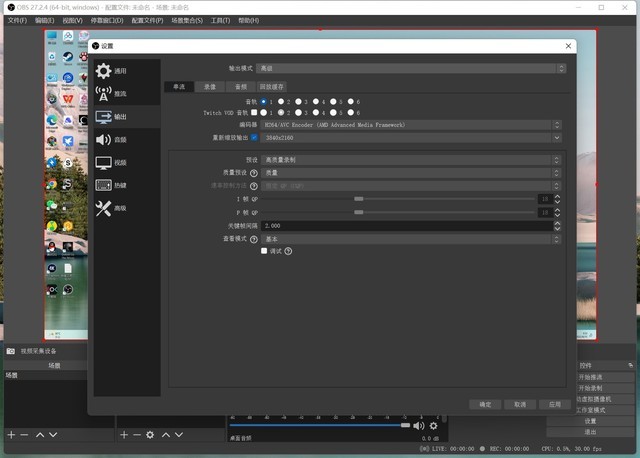Open the 场景集合(S) menu
640x458 pixels.
[x=187, y=20]
